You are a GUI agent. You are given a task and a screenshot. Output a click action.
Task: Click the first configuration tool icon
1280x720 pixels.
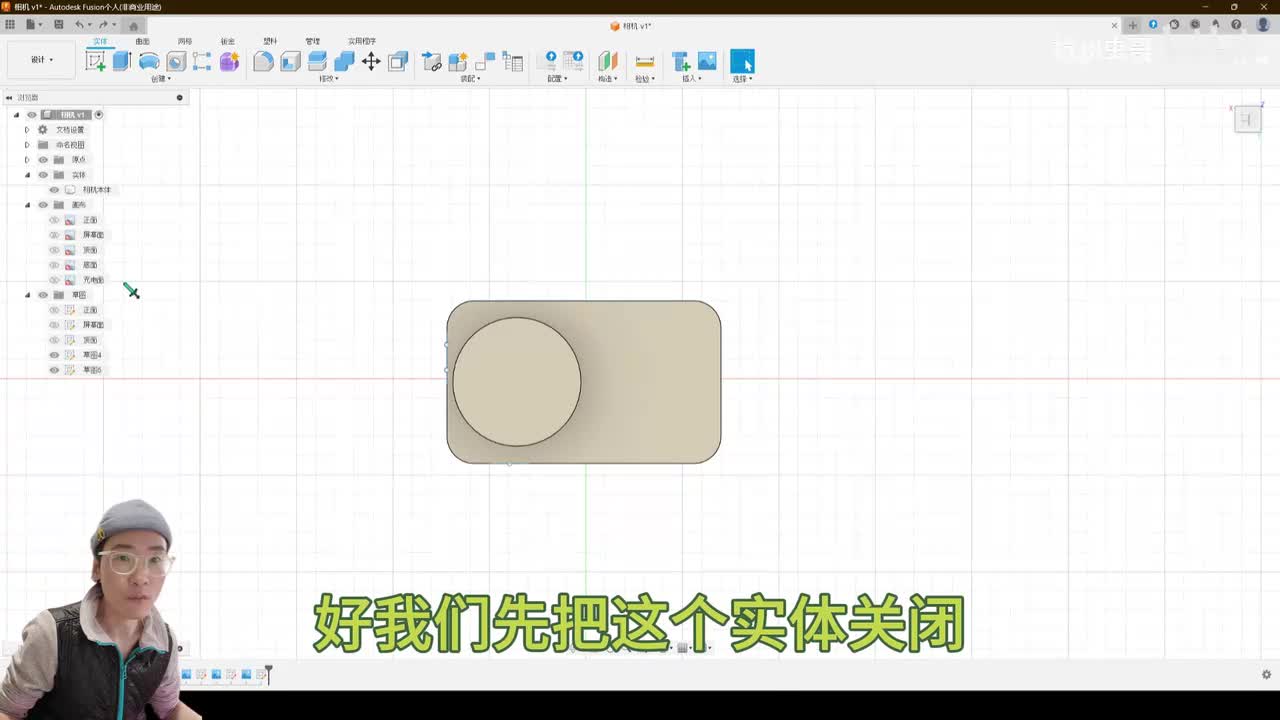click(x=547, y=61)
